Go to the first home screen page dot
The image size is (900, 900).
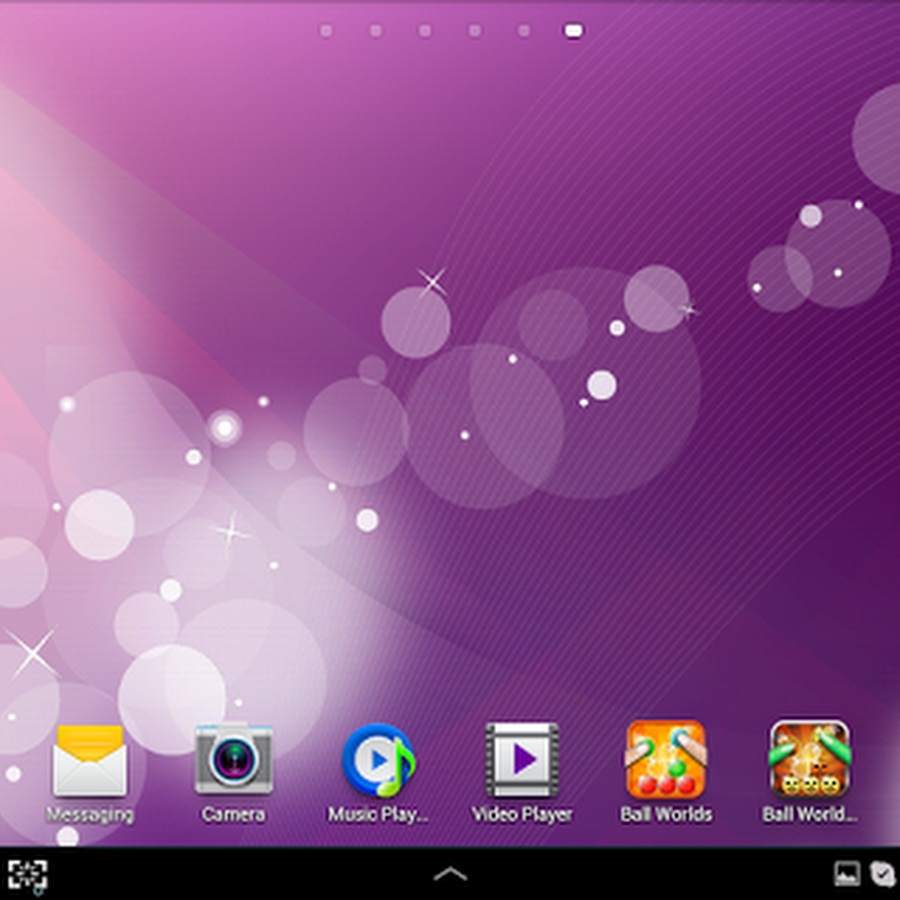326,30
